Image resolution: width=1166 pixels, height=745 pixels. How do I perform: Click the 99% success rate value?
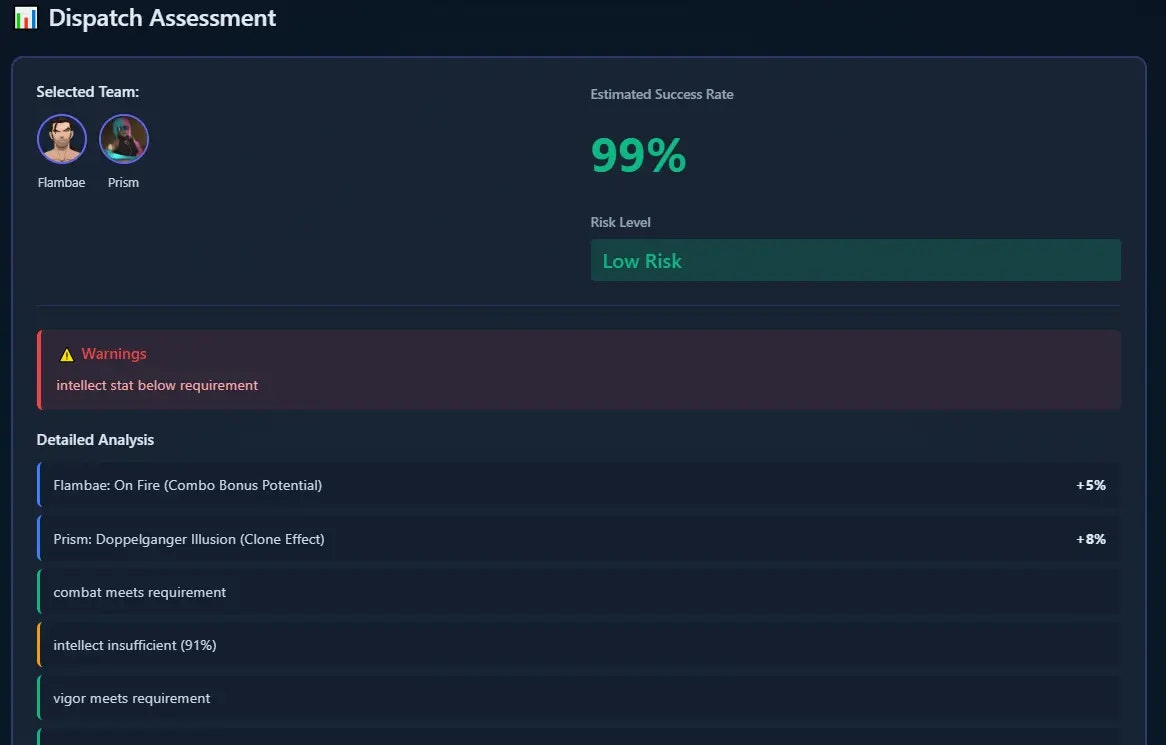(637, 155)
